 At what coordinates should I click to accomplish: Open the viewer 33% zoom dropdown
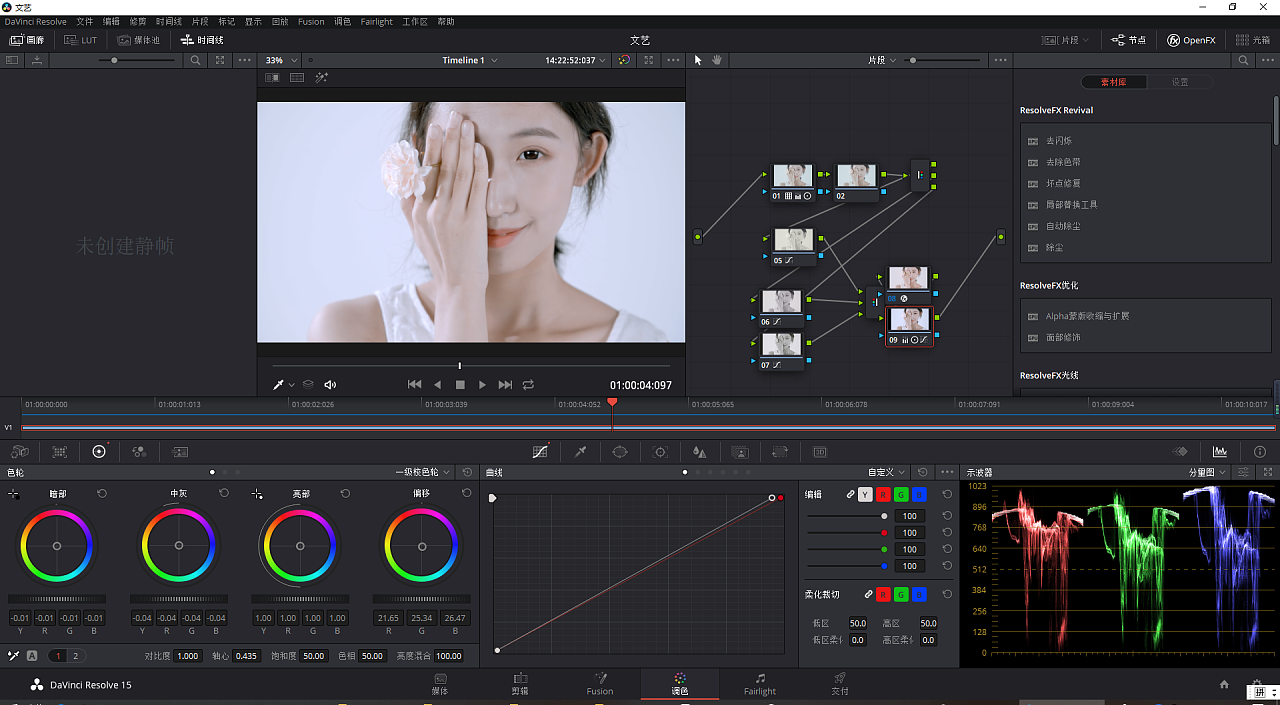pyautogui.click(x=279, y=60)
